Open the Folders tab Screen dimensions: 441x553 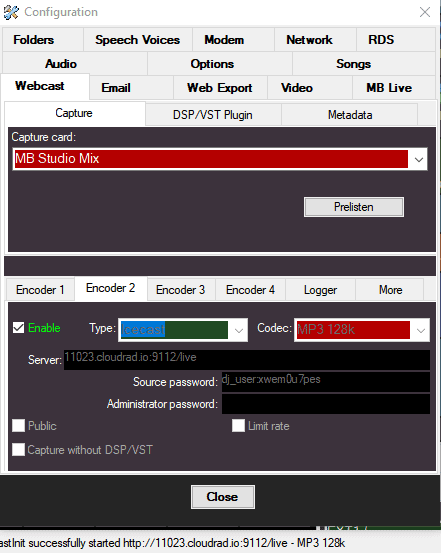tap(43, 40)
